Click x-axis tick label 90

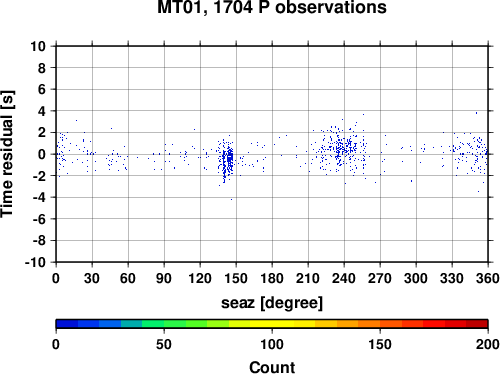coord(164,278)
